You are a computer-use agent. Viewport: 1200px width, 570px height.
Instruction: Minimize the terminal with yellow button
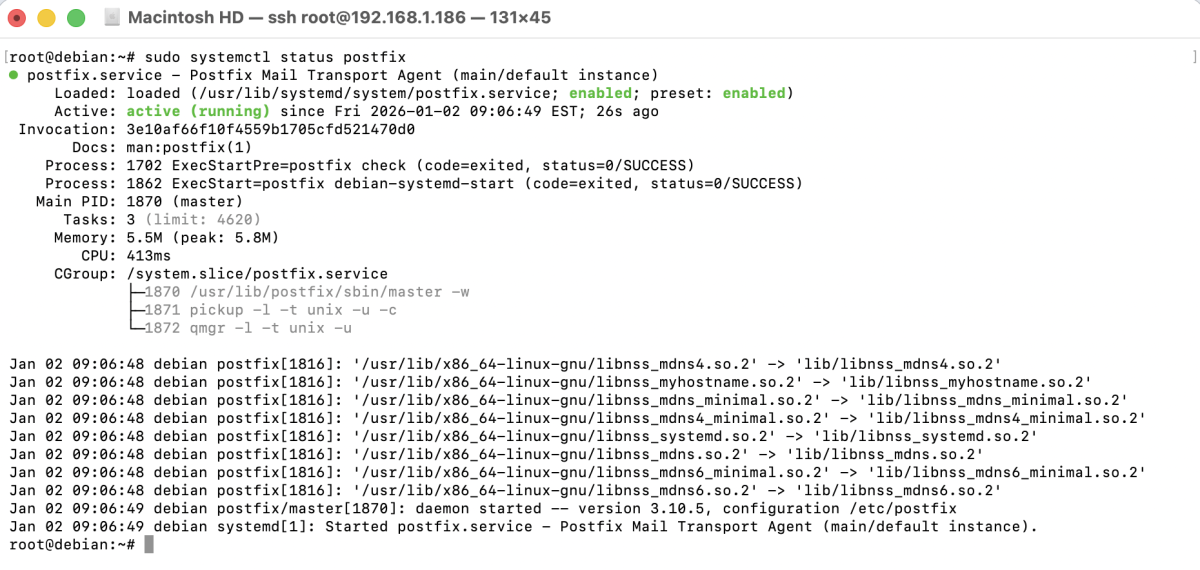tap(46, 18)
